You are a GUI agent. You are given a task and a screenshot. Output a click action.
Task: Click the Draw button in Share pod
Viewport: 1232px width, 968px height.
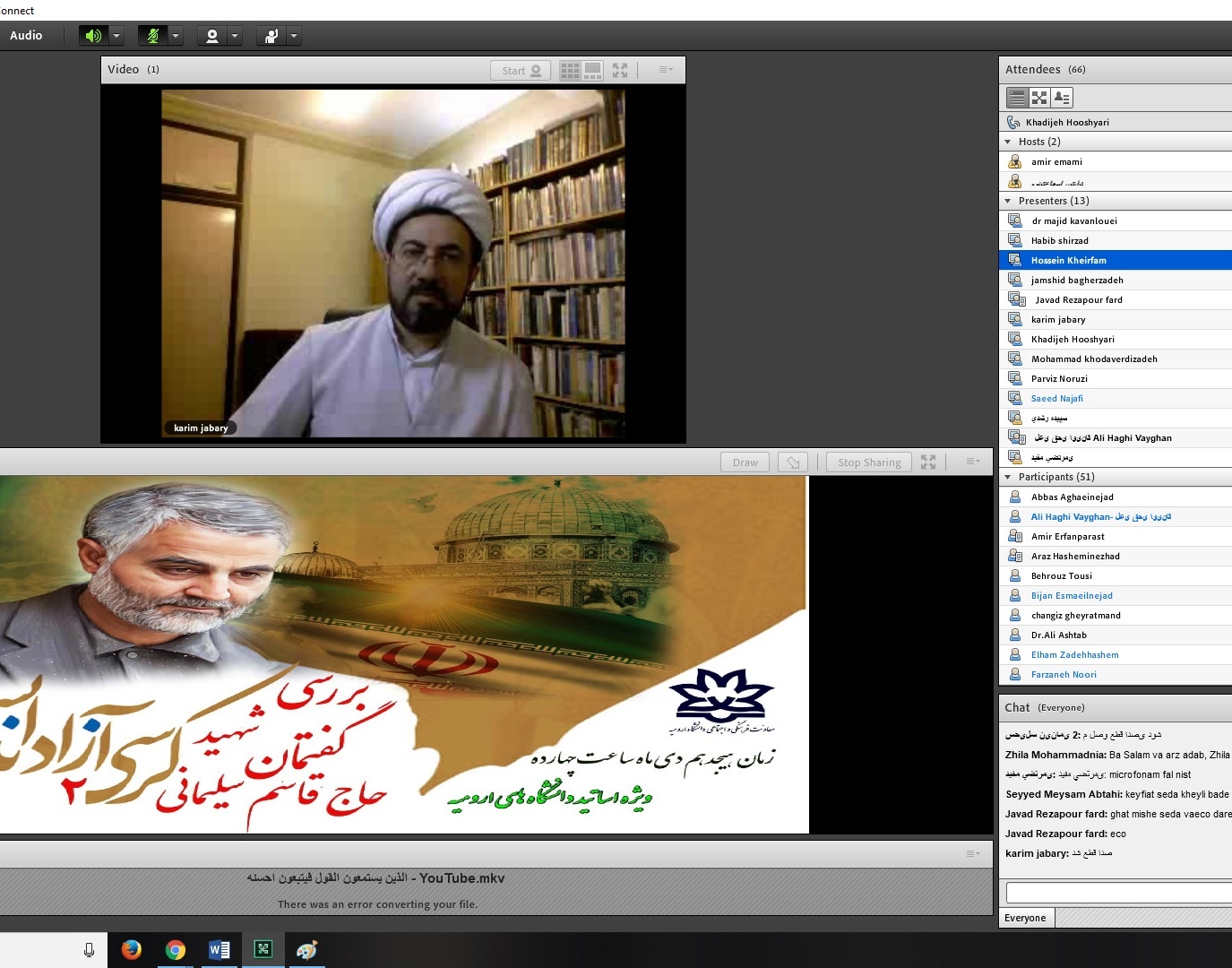[x=745, y=462]
